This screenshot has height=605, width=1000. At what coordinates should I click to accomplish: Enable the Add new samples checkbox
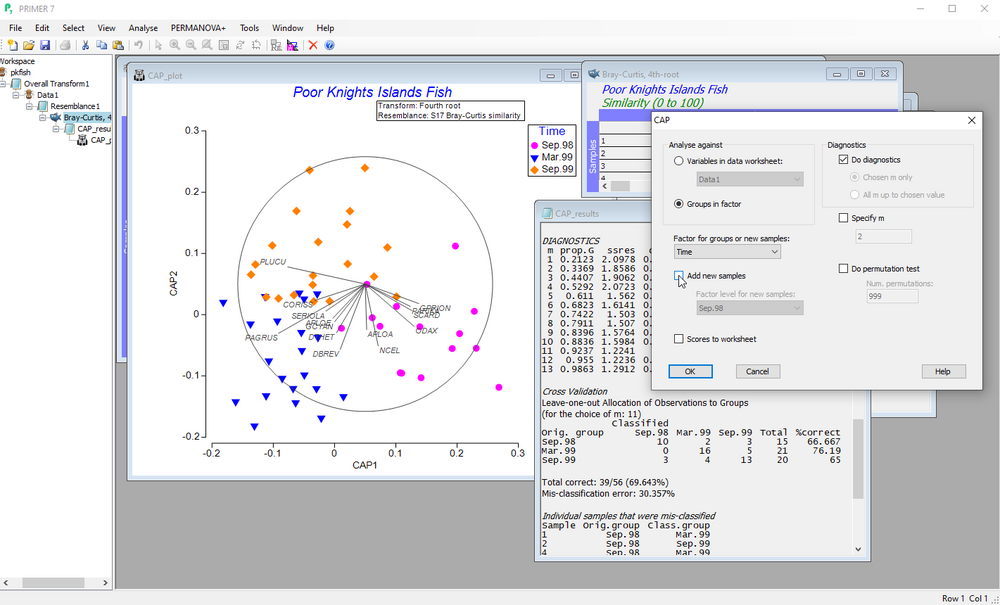pyautogui.click(x=680, y=276)
